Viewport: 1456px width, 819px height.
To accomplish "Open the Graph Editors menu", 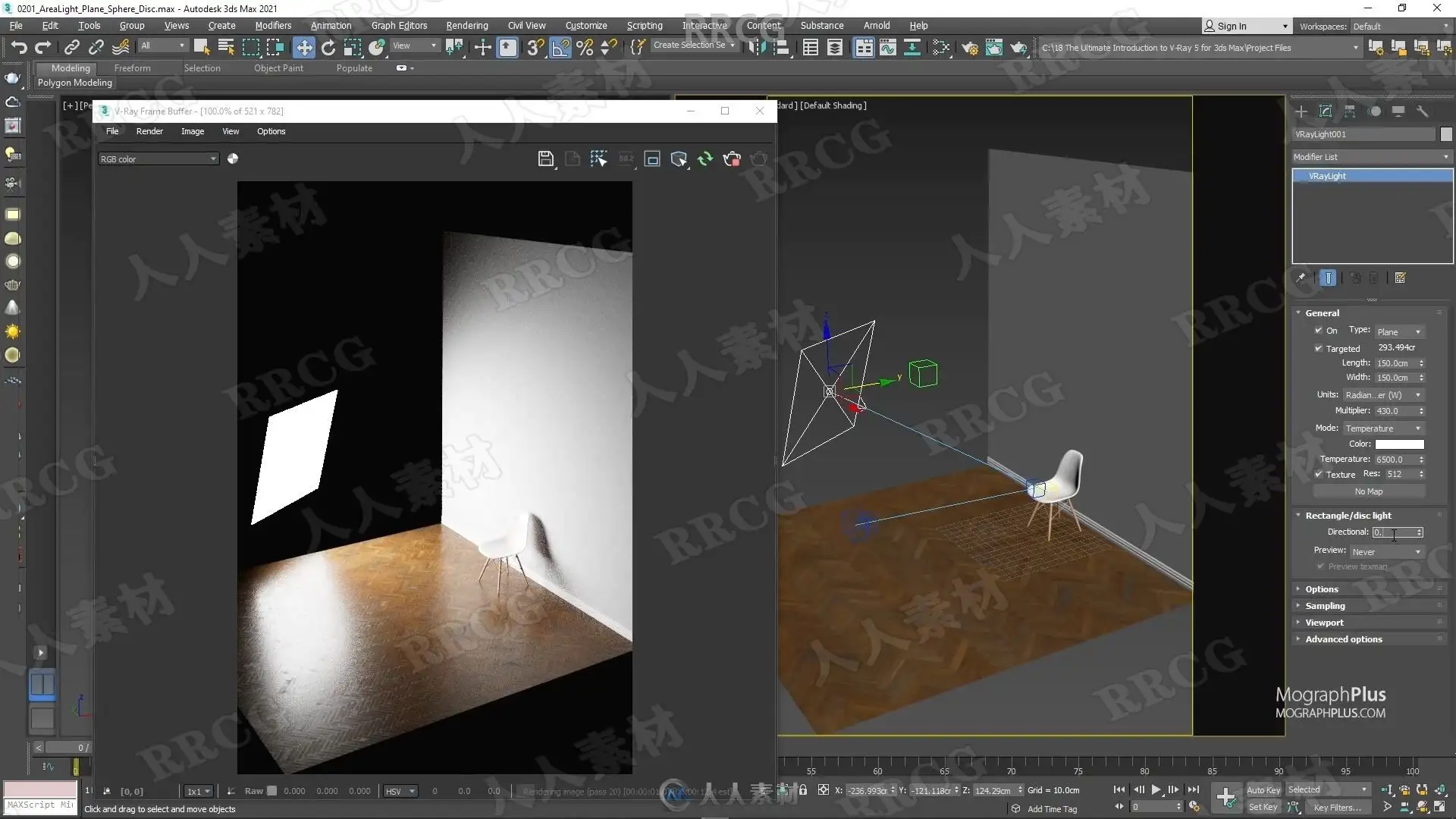I will pos(399,25).
